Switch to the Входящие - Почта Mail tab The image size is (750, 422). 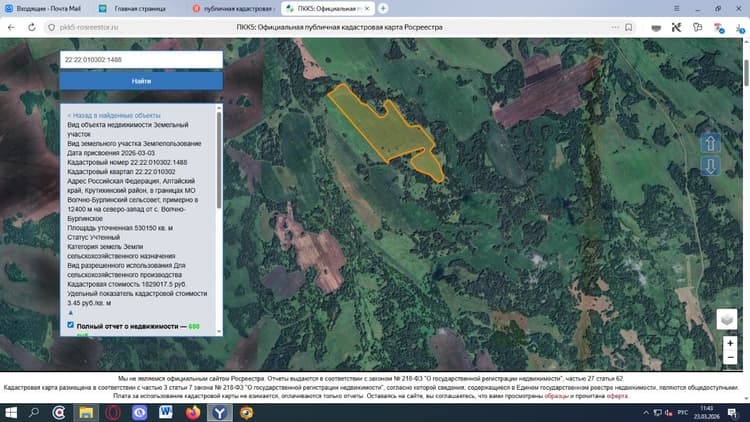[43, 9]
